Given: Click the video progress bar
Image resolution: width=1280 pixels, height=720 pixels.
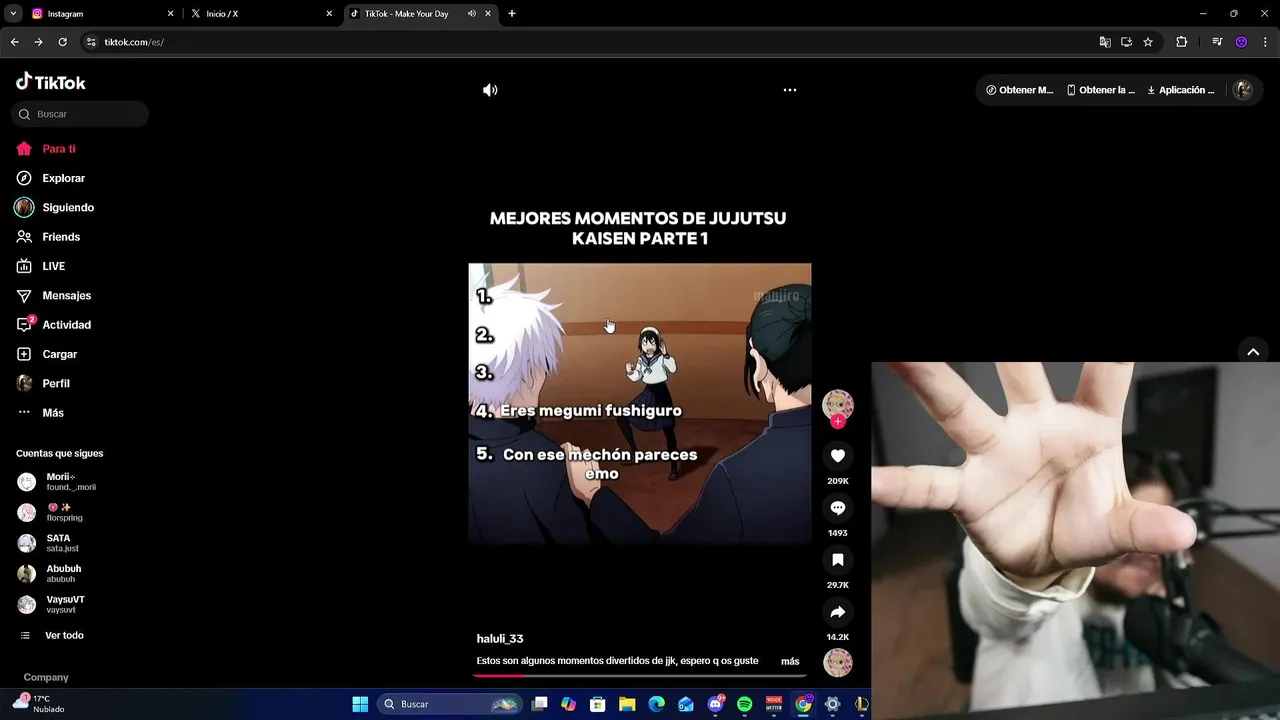Looking at the screenshot, I should [640, 675].
